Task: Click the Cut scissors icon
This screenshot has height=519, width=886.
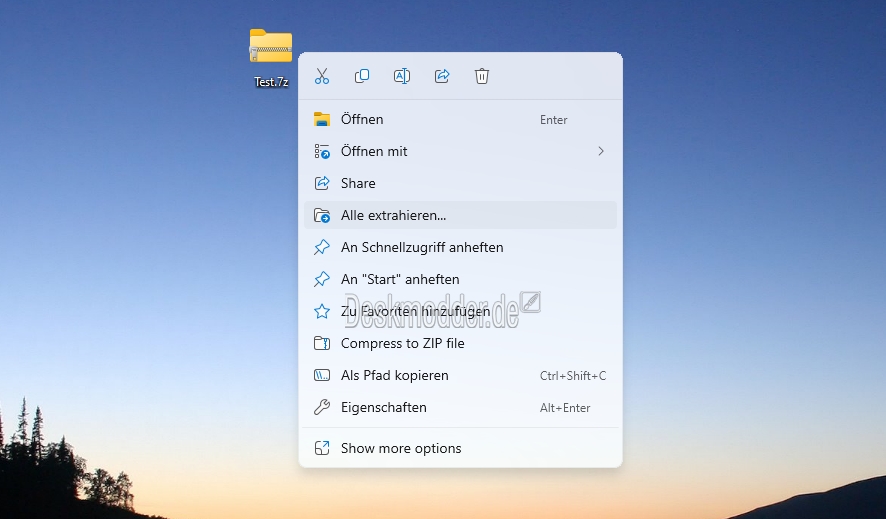Action: (322, 76)
